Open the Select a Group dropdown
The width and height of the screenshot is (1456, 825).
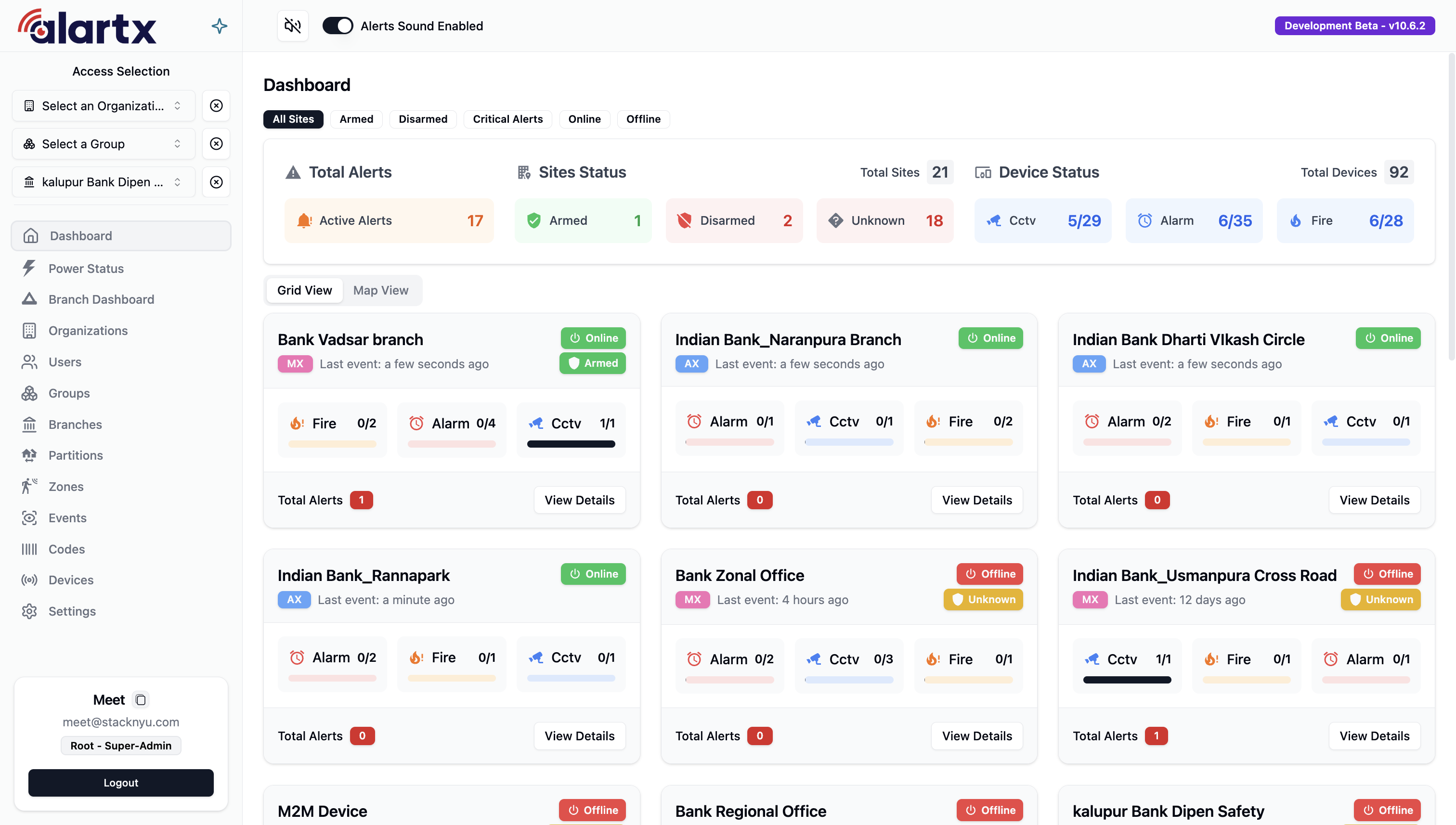click(x=103, y=143)
